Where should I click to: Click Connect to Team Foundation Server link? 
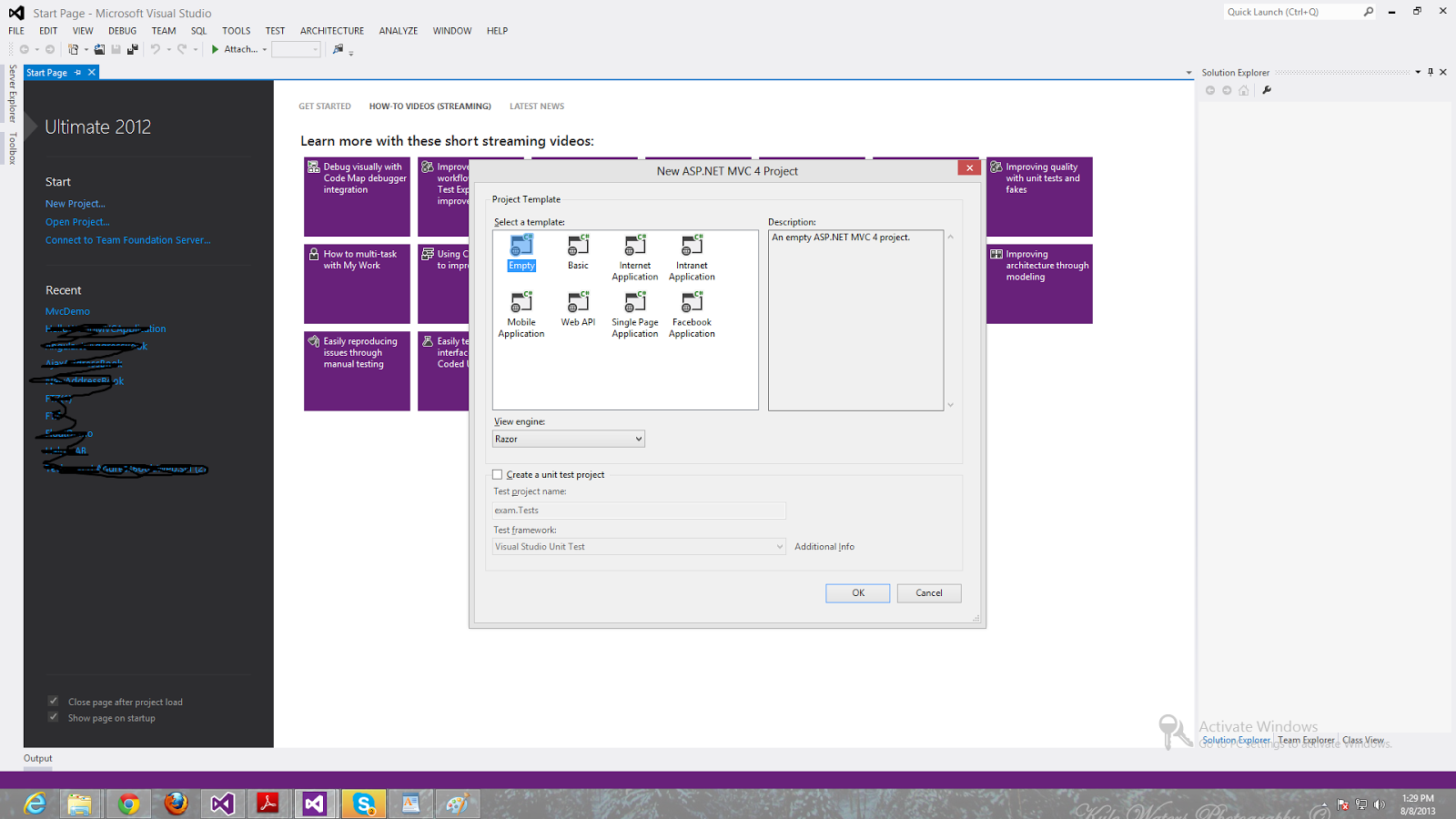click(x=128, y=240)
